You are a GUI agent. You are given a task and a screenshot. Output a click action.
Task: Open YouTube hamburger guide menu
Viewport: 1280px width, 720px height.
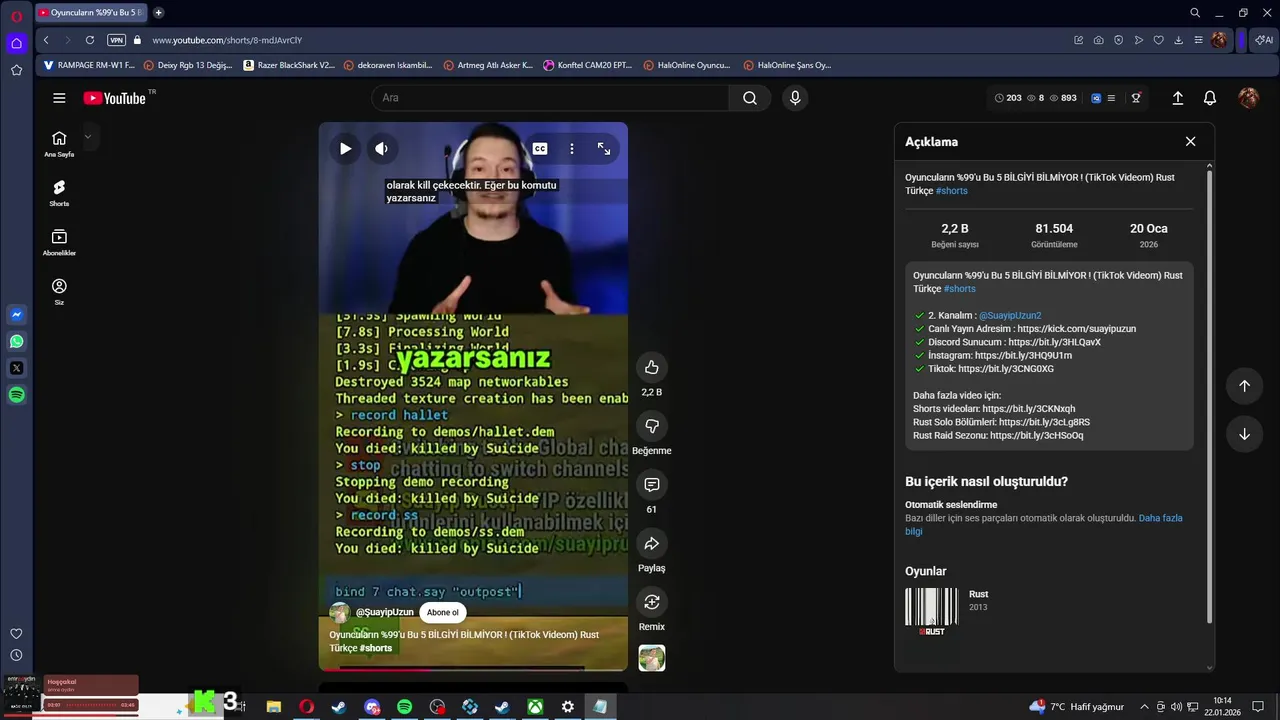(x=59, y=98)
